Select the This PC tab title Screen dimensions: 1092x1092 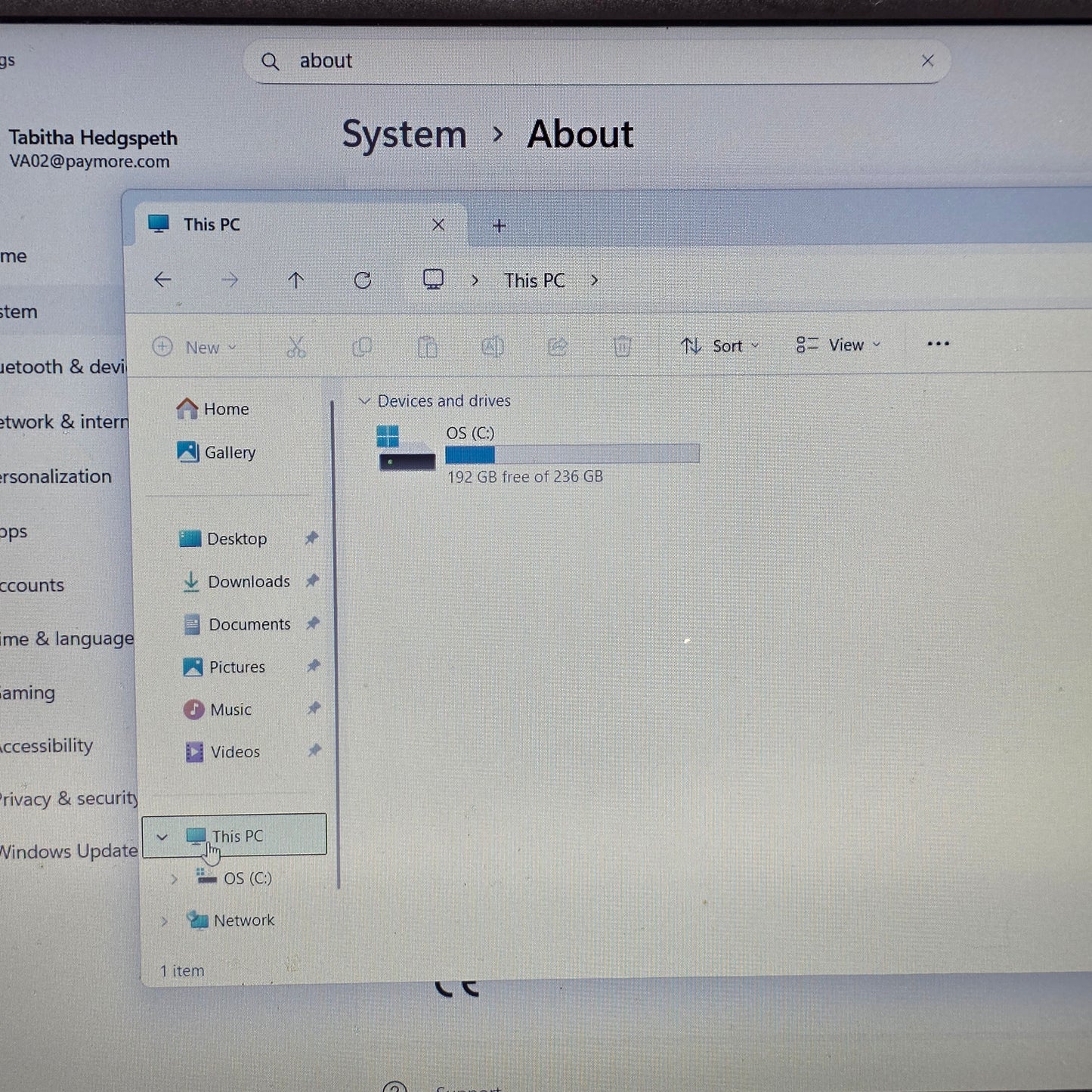coord(212,224)
